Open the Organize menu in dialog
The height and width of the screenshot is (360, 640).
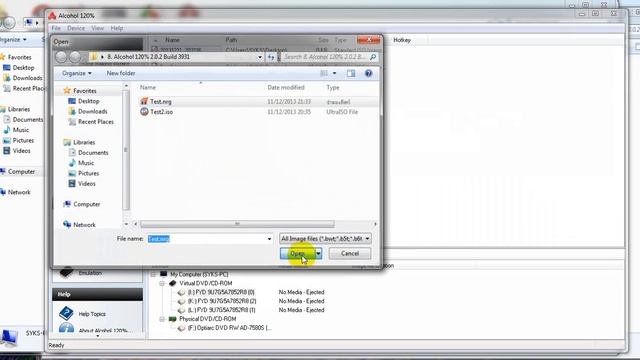(x=77, y=73)
